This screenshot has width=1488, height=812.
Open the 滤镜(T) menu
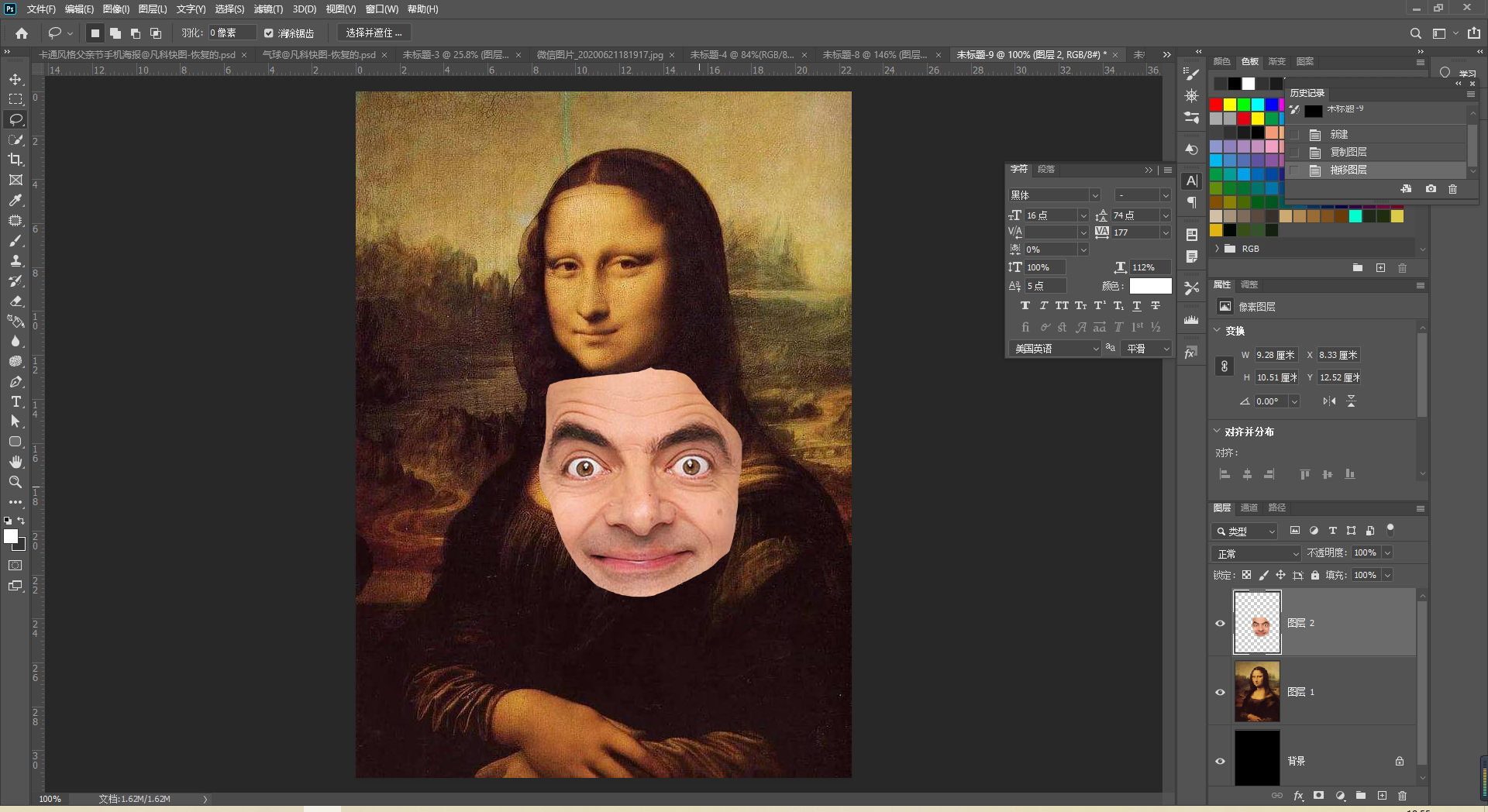click(x=268, y=9)
